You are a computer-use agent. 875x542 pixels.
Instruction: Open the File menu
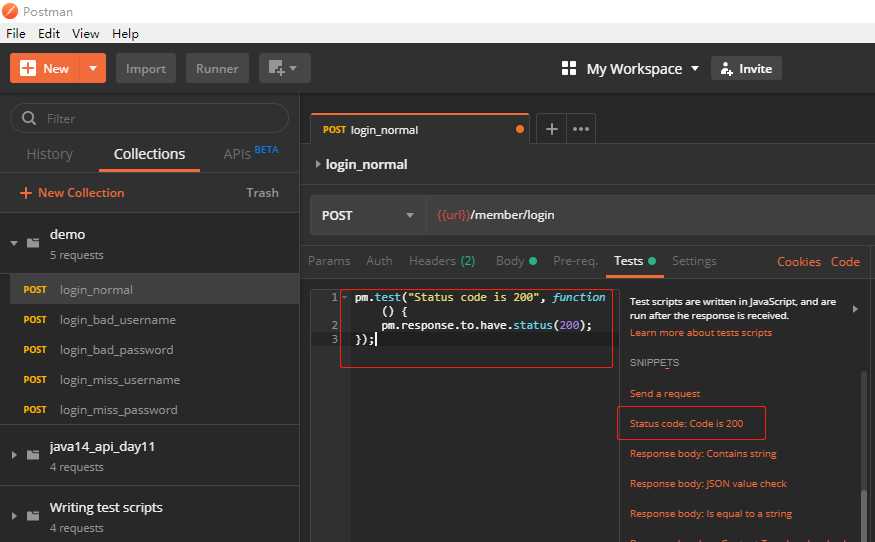point(16,33)
